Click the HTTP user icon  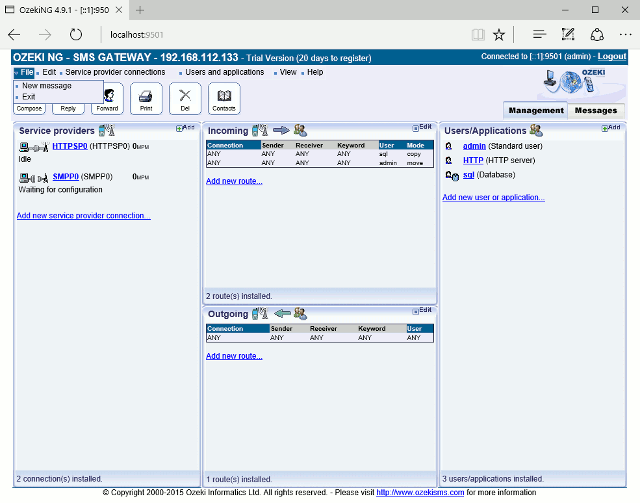pyautogui.click(x=449, y=160)
